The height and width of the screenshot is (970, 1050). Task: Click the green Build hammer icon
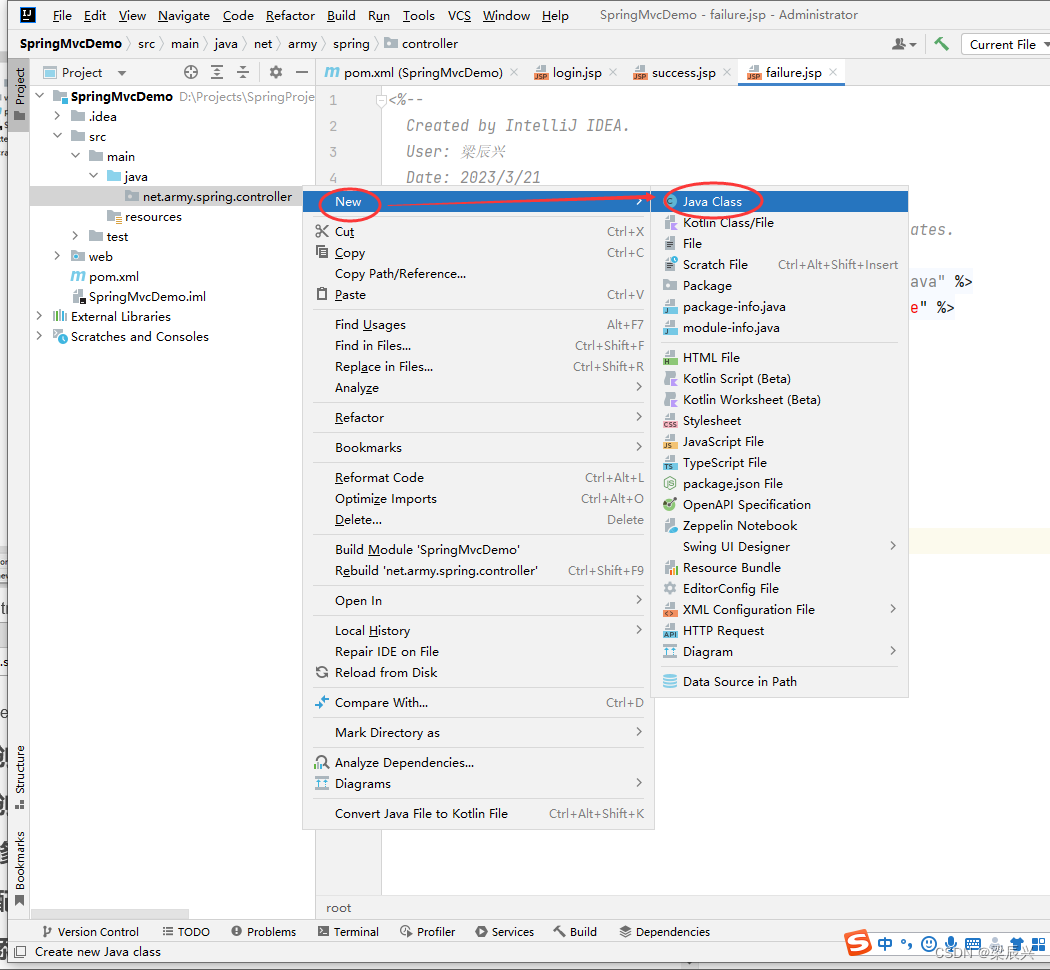pyautogui.click(x=941, y=44)
